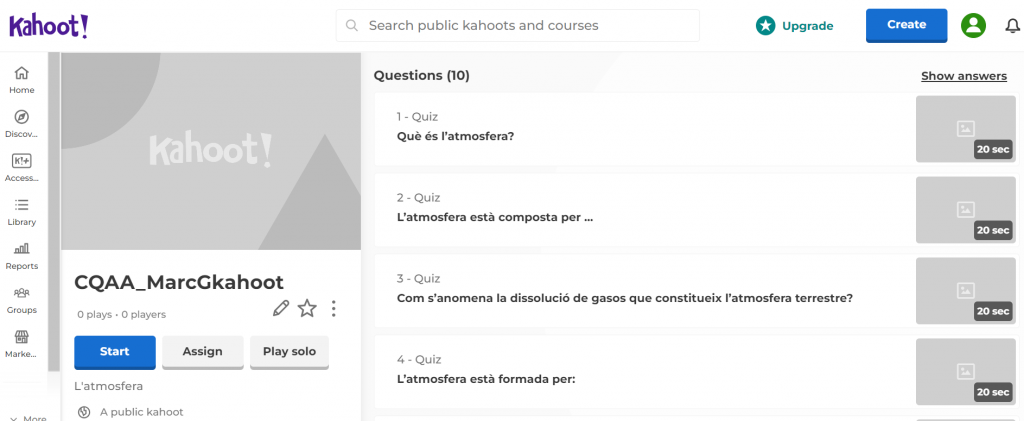Image resolution: width=1024 pixels, height=421 pixels.
Task: Click the Kahoot! logo
Action: (49, 26)
